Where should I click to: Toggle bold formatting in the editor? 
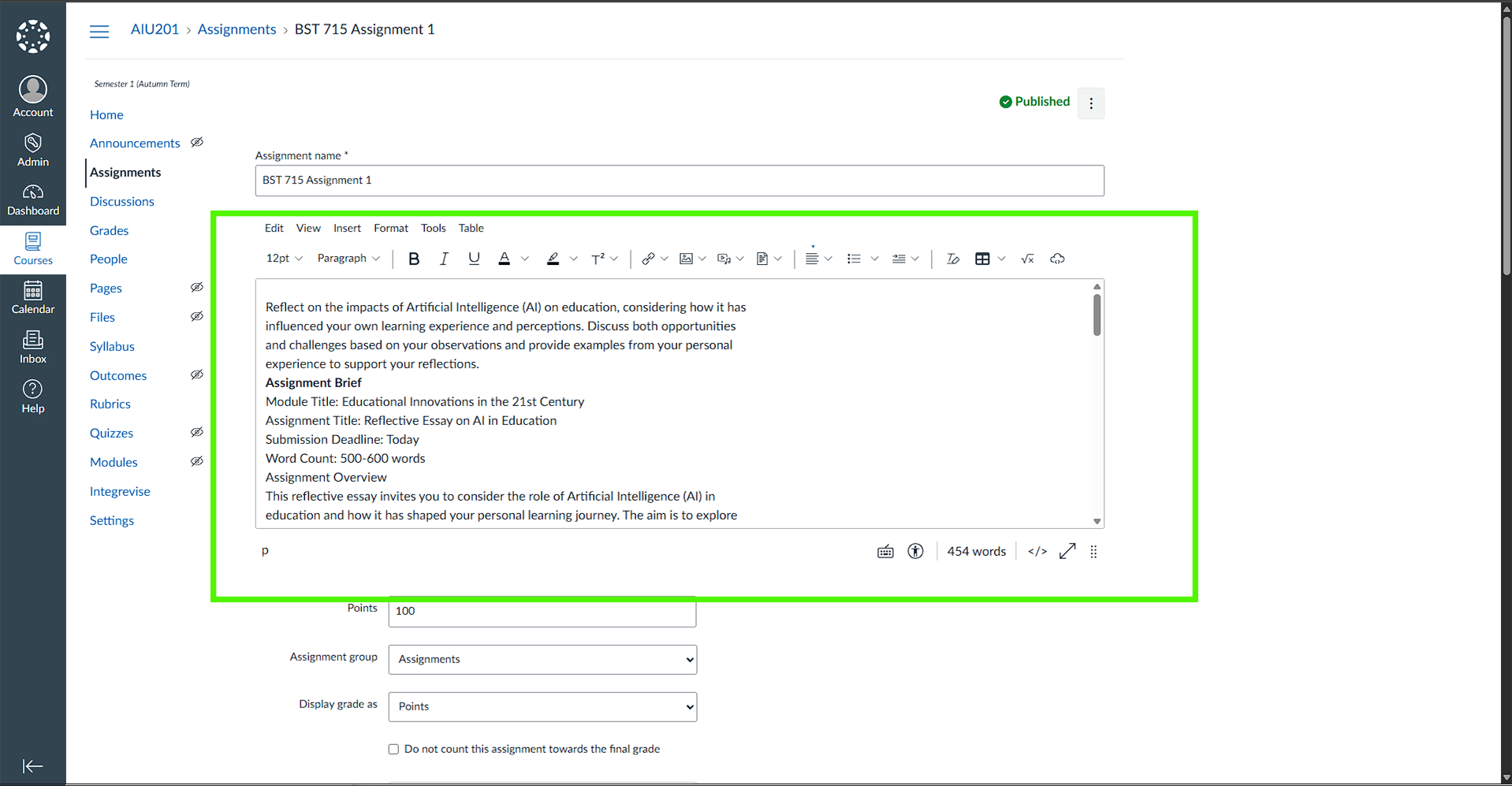pyautogui.click(x=414, y=259)
